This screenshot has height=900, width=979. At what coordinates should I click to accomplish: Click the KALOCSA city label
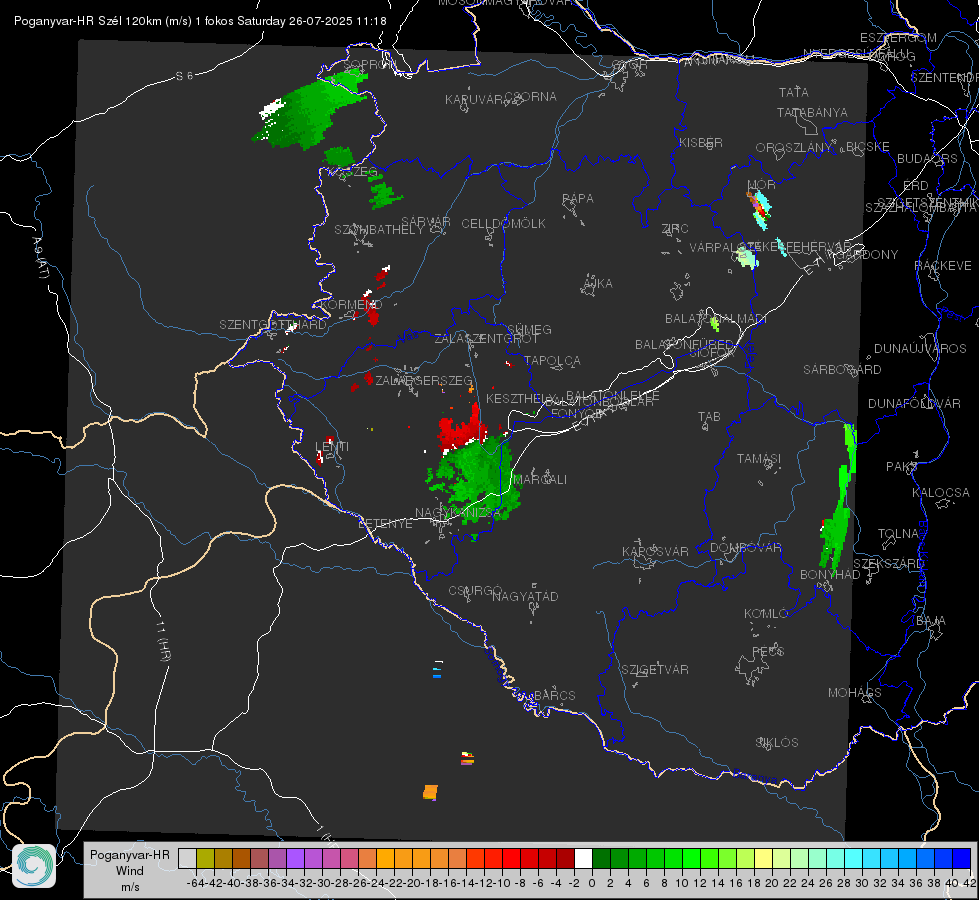(941, 493)
